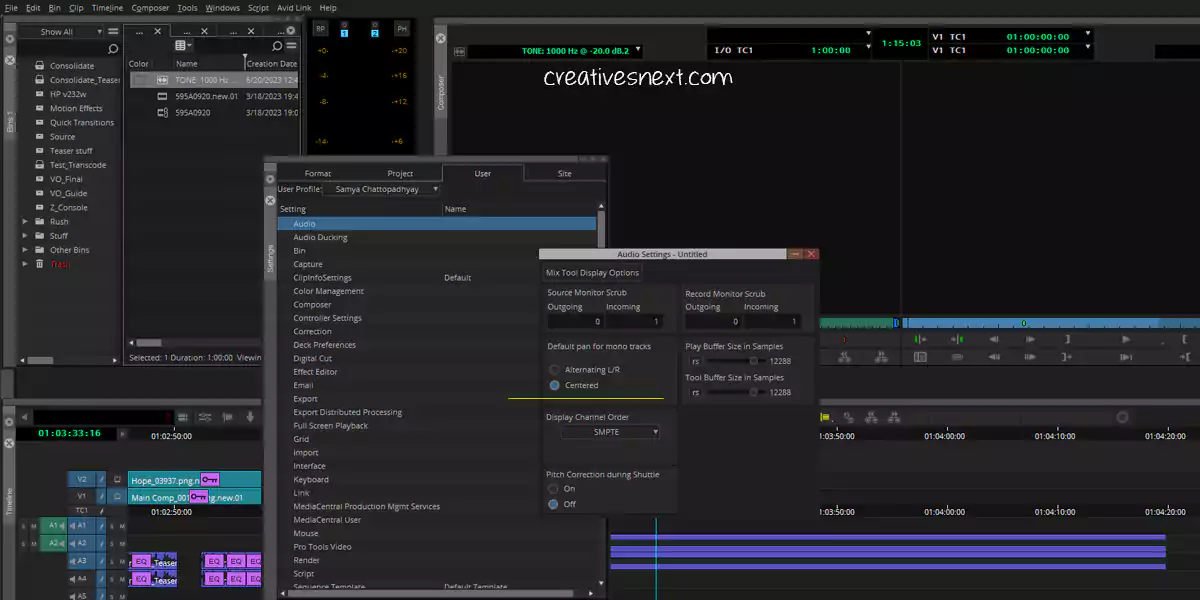
Task: Click the play button in Composer
Action: (1125, 339)
